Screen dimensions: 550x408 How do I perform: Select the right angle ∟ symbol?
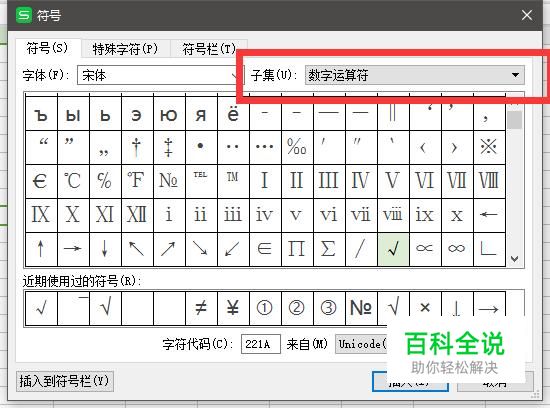(489, 249)
